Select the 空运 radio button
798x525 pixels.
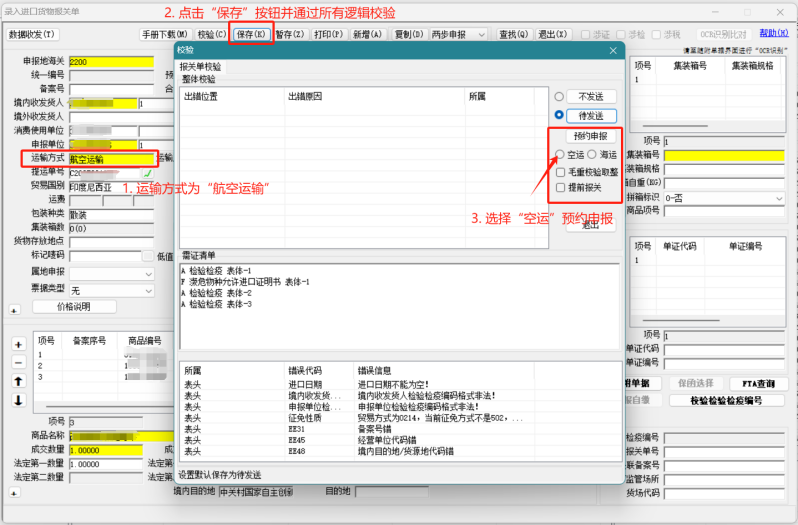[560, 154]
